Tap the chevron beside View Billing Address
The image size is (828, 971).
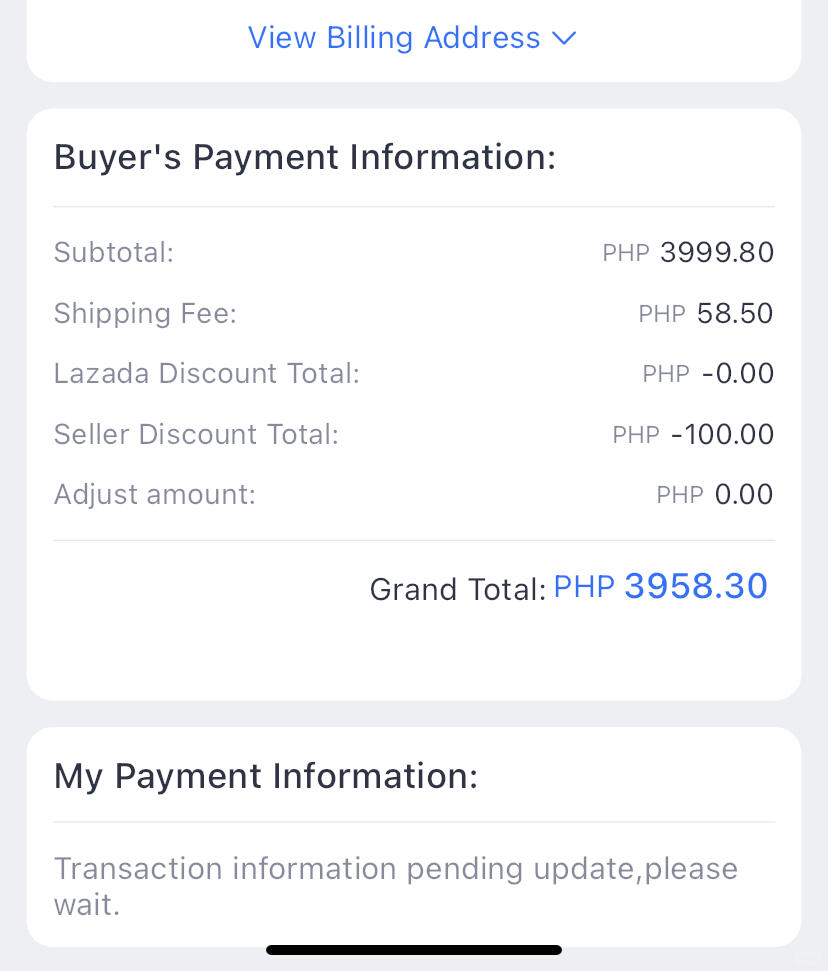click(564, 38)
